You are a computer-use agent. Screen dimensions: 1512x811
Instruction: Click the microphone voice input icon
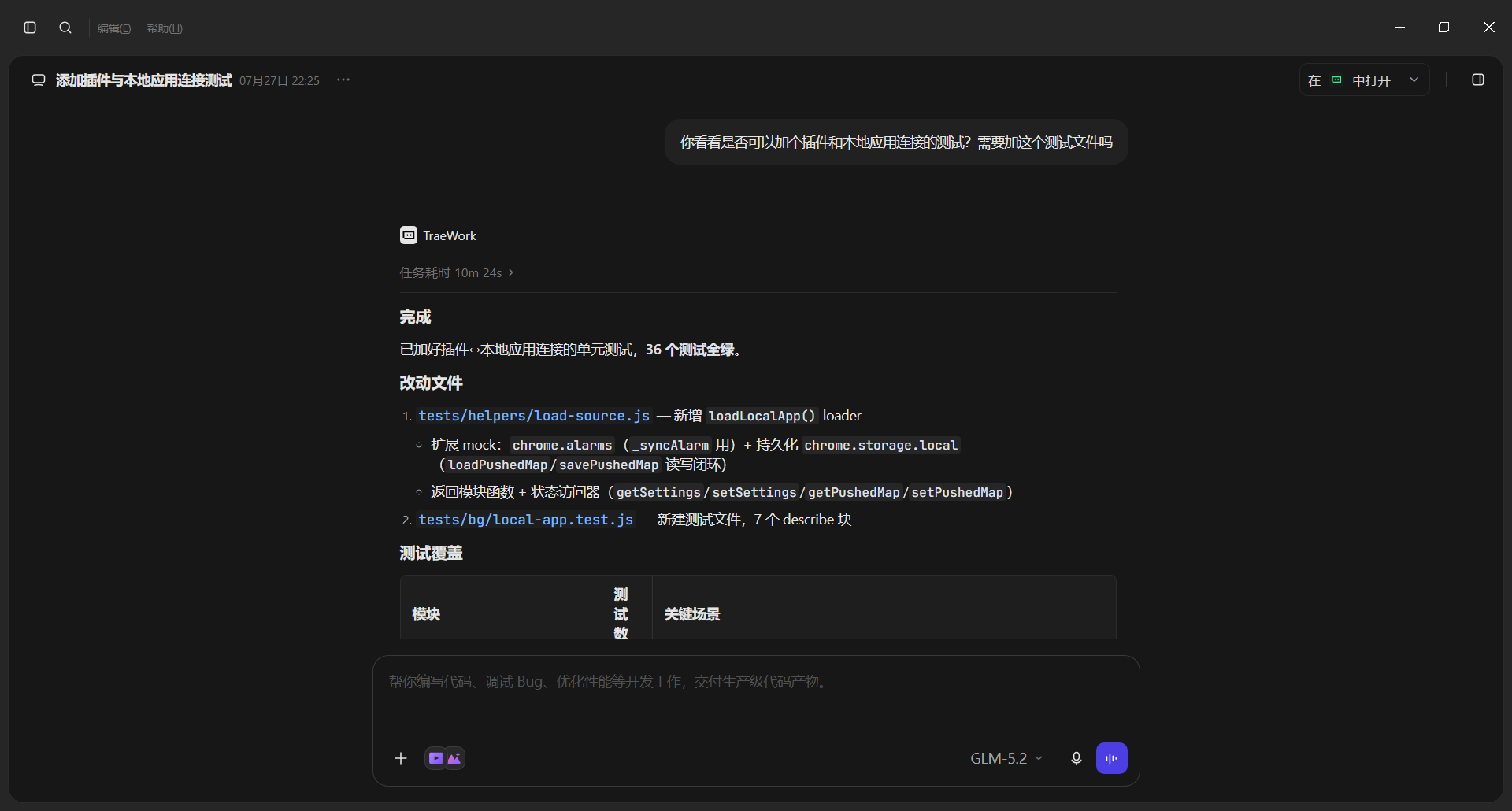pos(1077,758)
